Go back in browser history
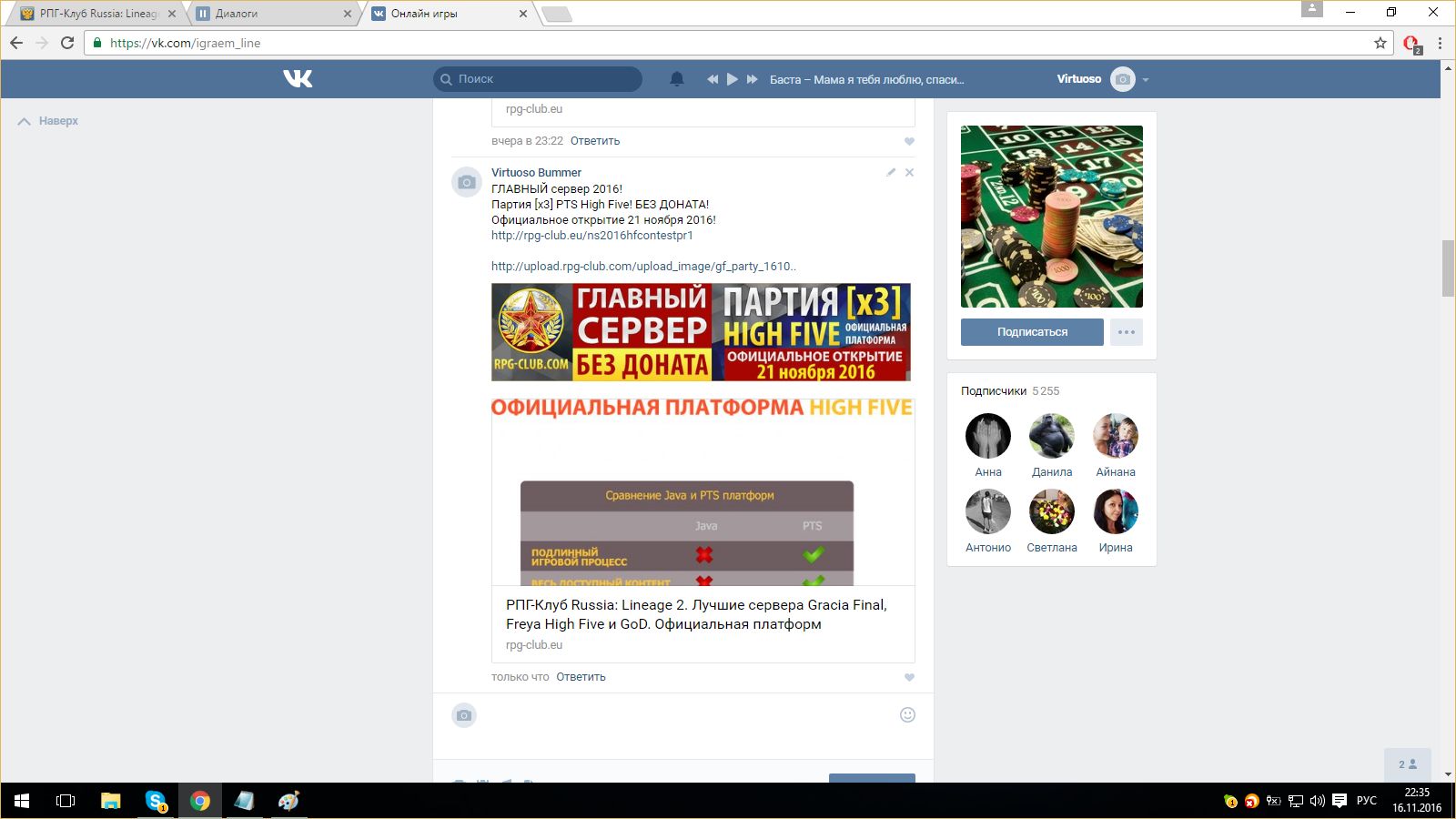The image size is (1456, 819). (16, 43)
